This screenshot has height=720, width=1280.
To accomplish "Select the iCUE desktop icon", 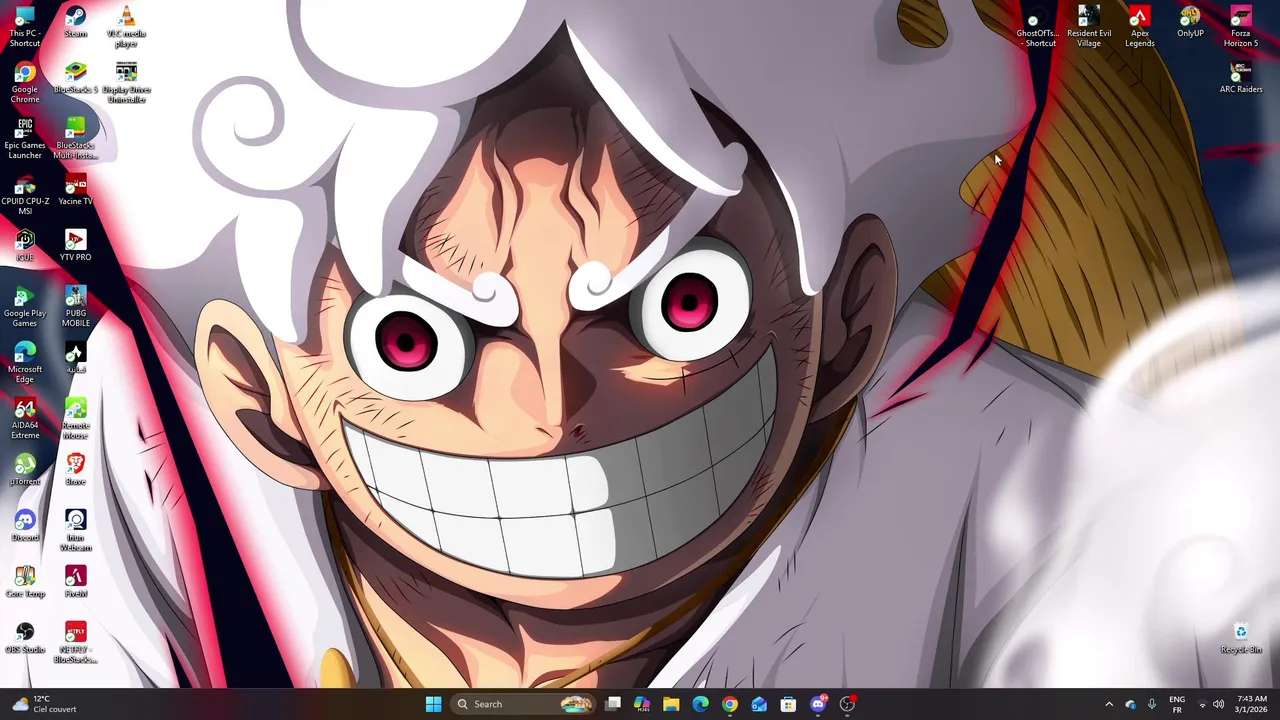I will click(25, 246).
